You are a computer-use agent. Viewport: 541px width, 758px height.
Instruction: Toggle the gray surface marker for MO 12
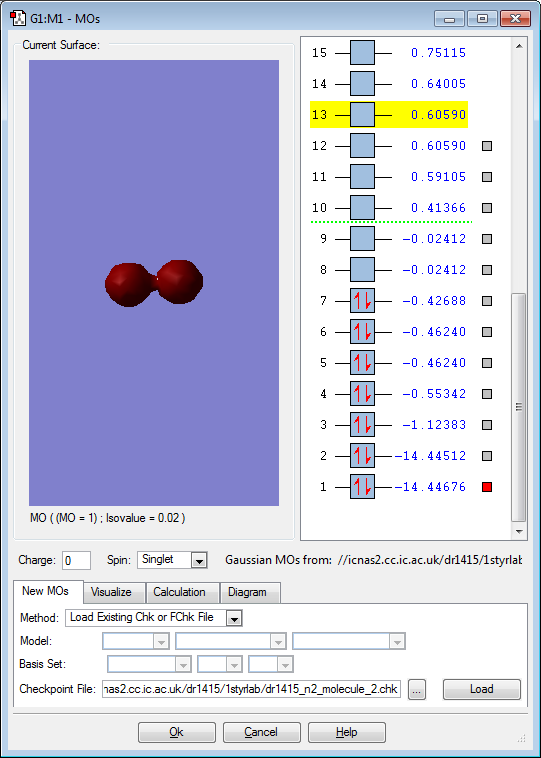[487, 146]
